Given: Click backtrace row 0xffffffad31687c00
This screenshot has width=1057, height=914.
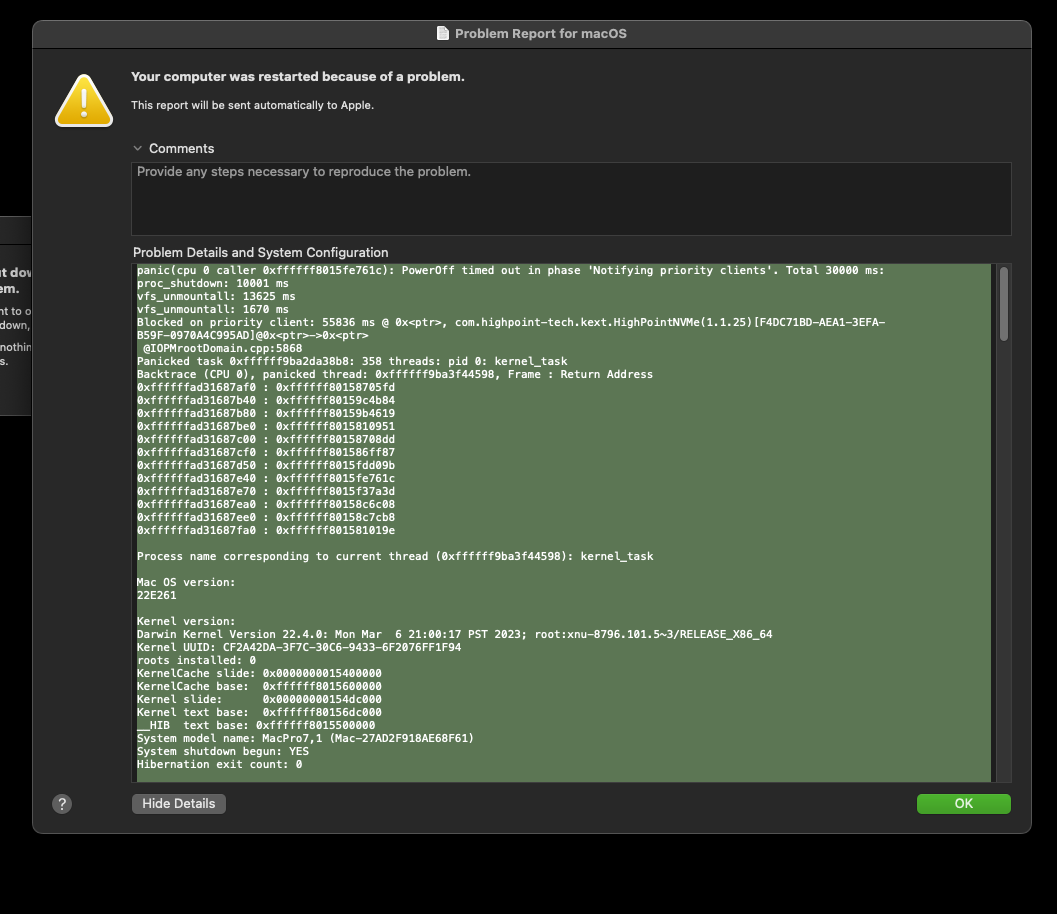Looking at the screenshot, I should click(266, 439).
